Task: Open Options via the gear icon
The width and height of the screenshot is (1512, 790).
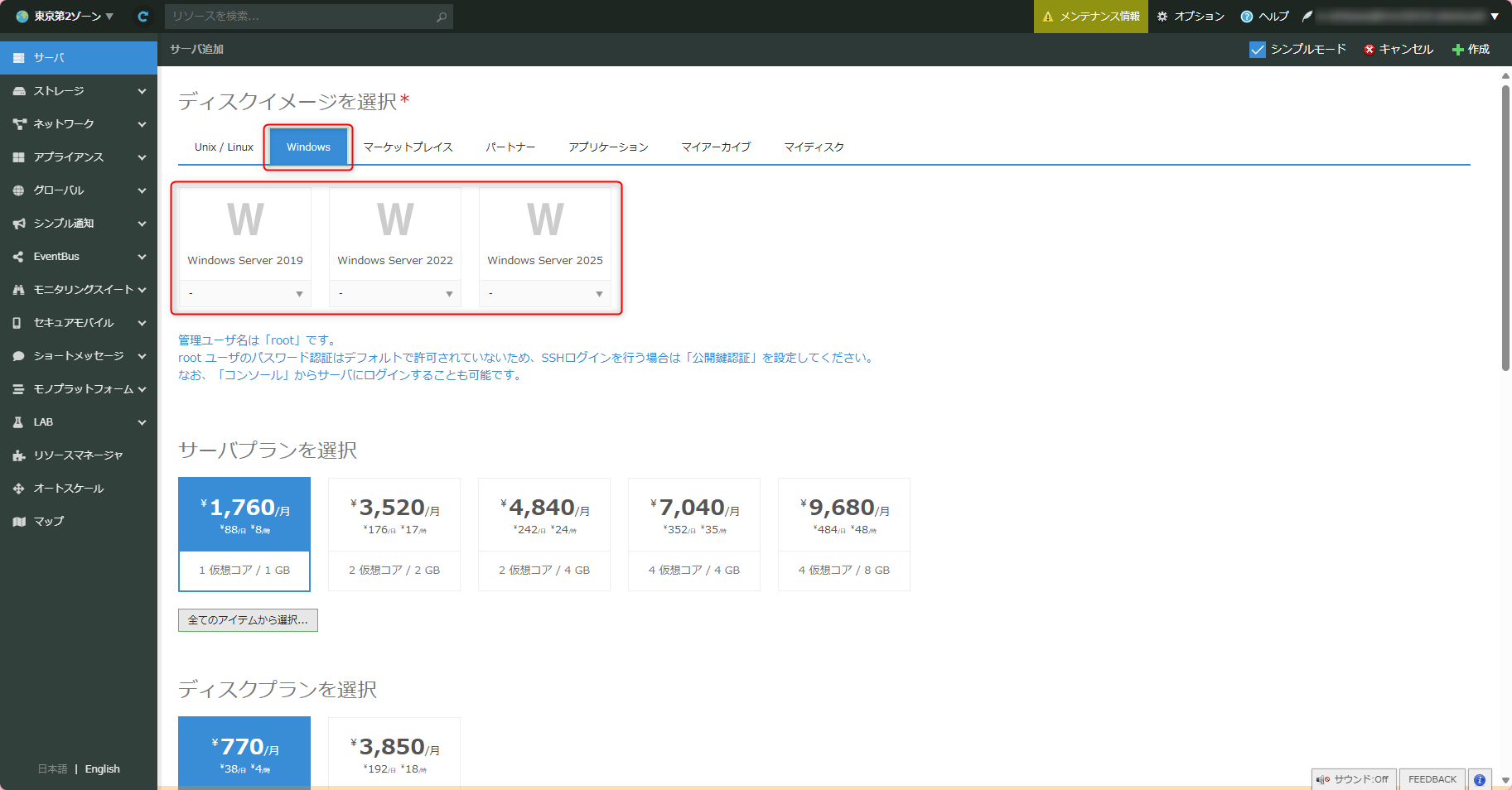Action: (1162, 17)
